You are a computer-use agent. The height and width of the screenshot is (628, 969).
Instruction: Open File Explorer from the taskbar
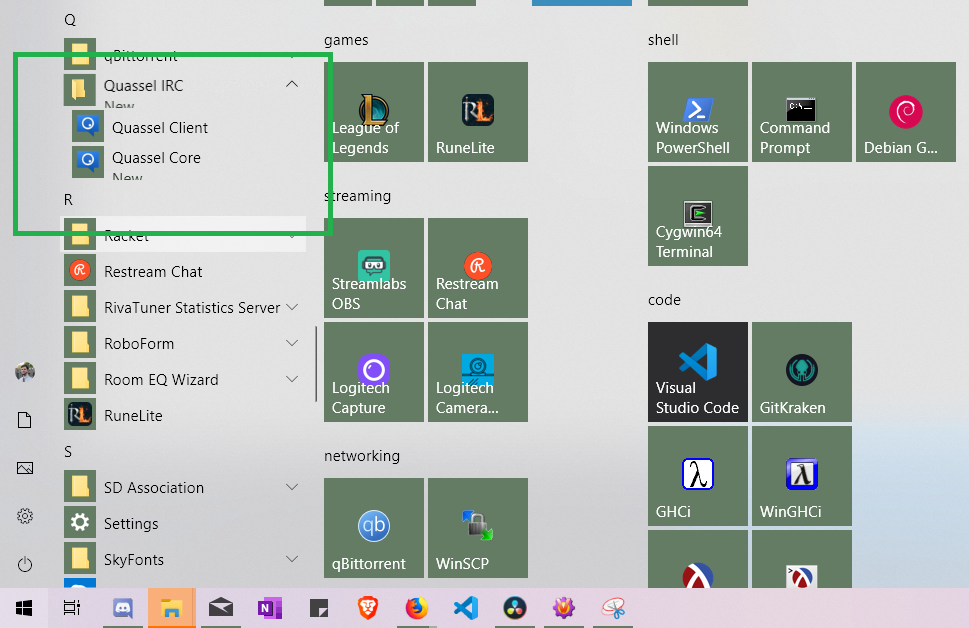[x=171, y=608]
